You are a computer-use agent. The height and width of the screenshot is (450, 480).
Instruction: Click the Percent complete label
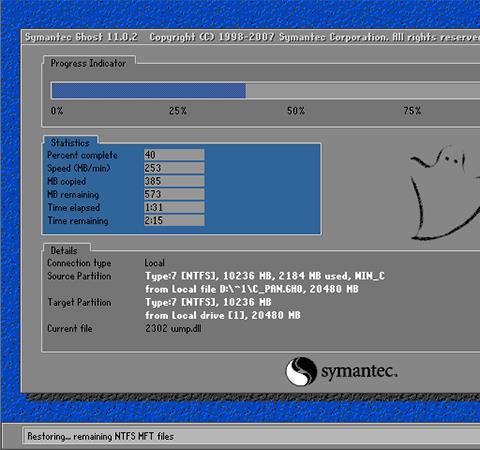(x=82, y=155)
